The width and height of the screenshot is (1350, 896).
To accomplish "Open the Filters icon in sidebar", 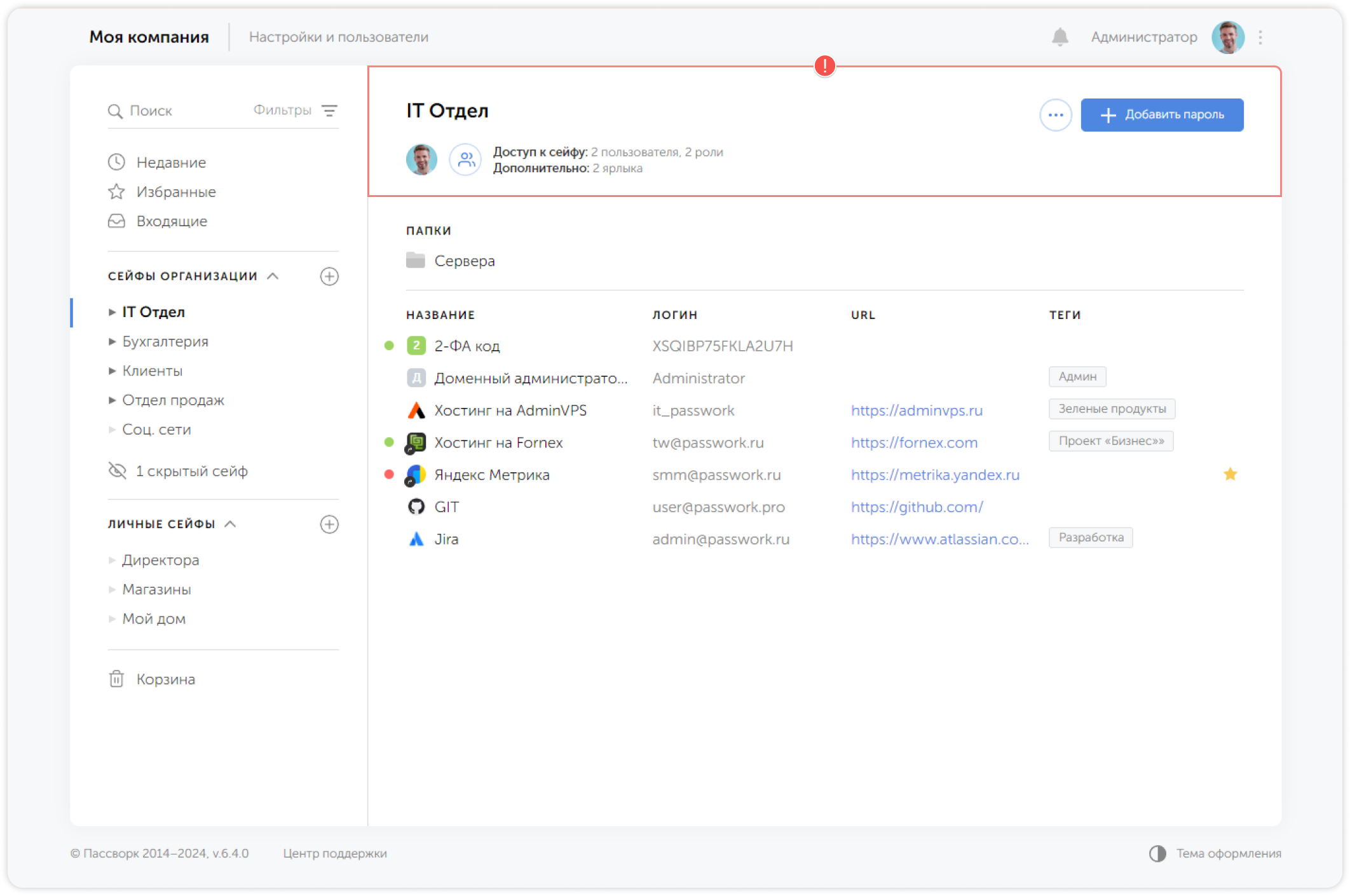I will coord(329,111).
